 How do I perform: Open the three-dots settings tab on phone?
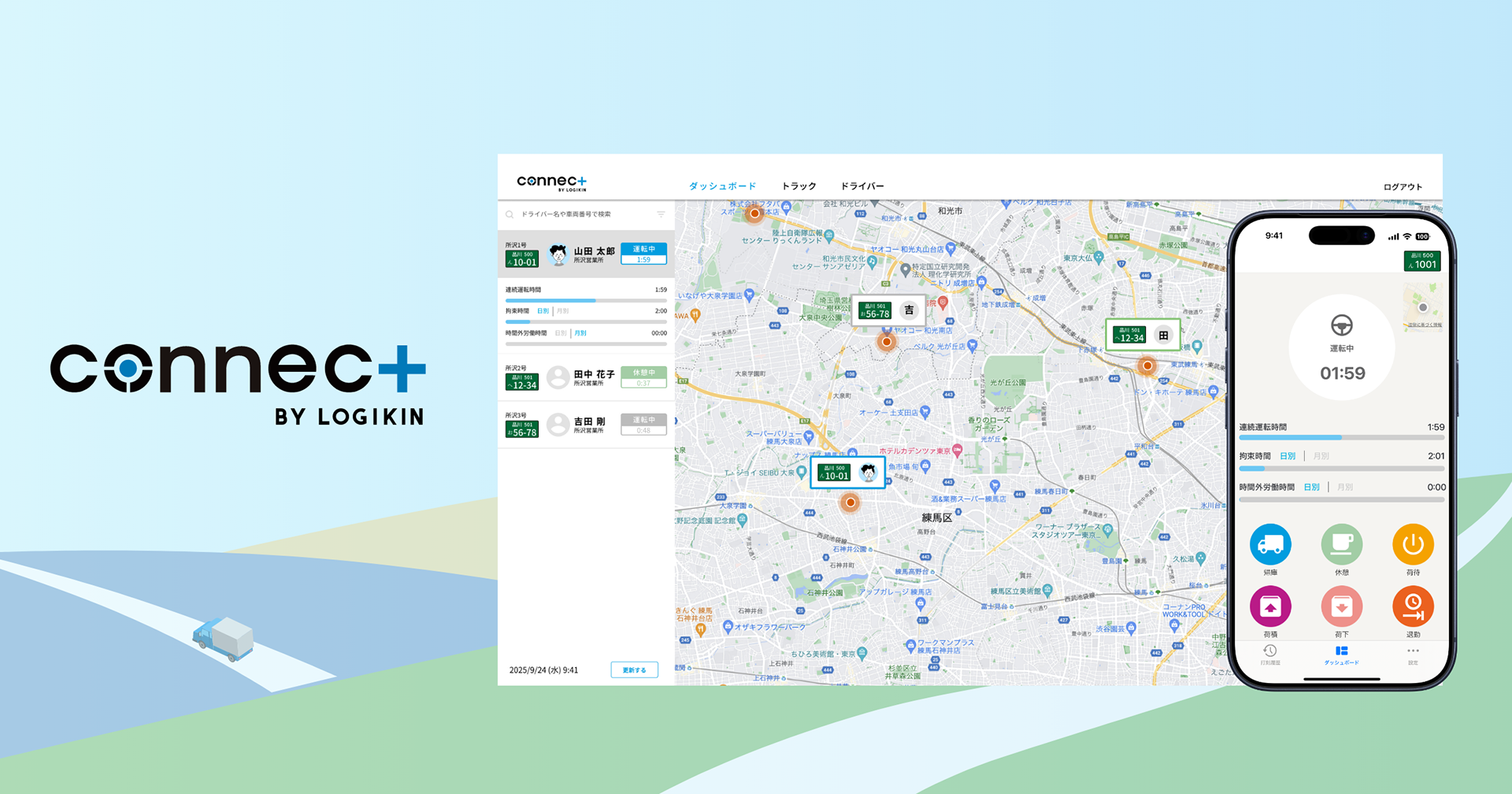(1413, 655)
